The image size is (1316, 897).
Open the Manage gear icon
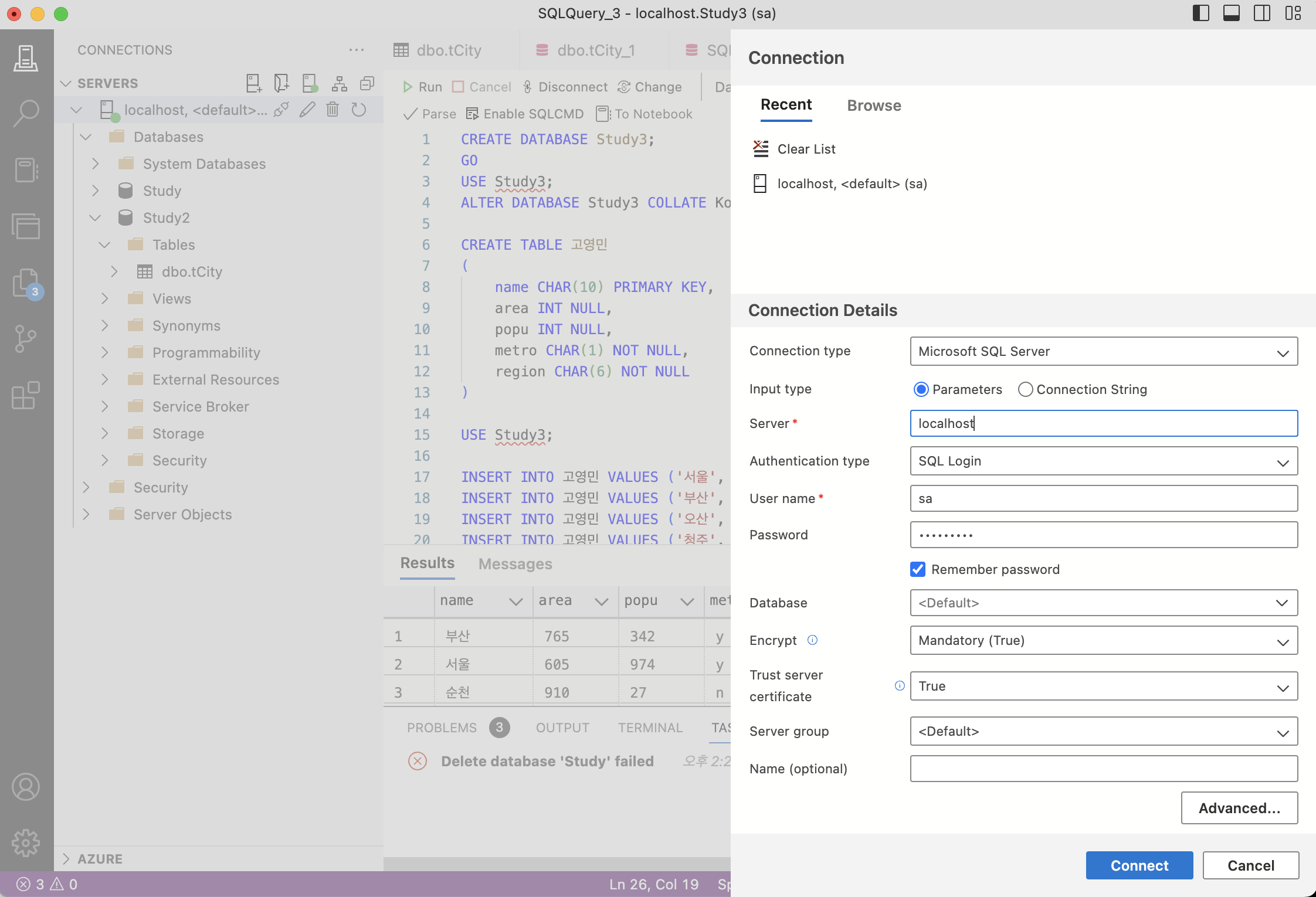[26, 843]
